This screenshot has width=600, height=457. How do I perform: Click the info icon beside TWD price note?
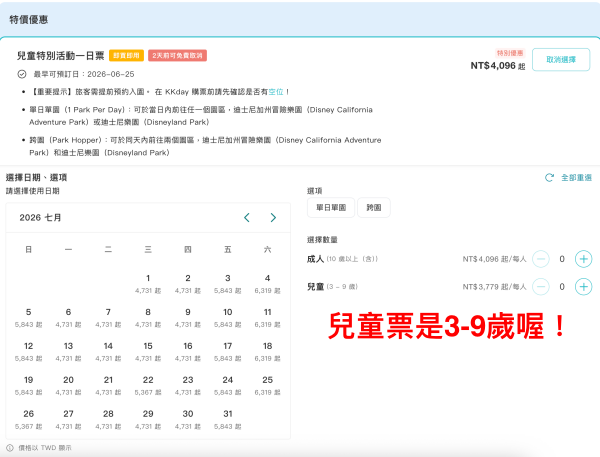tap(10, 448)
